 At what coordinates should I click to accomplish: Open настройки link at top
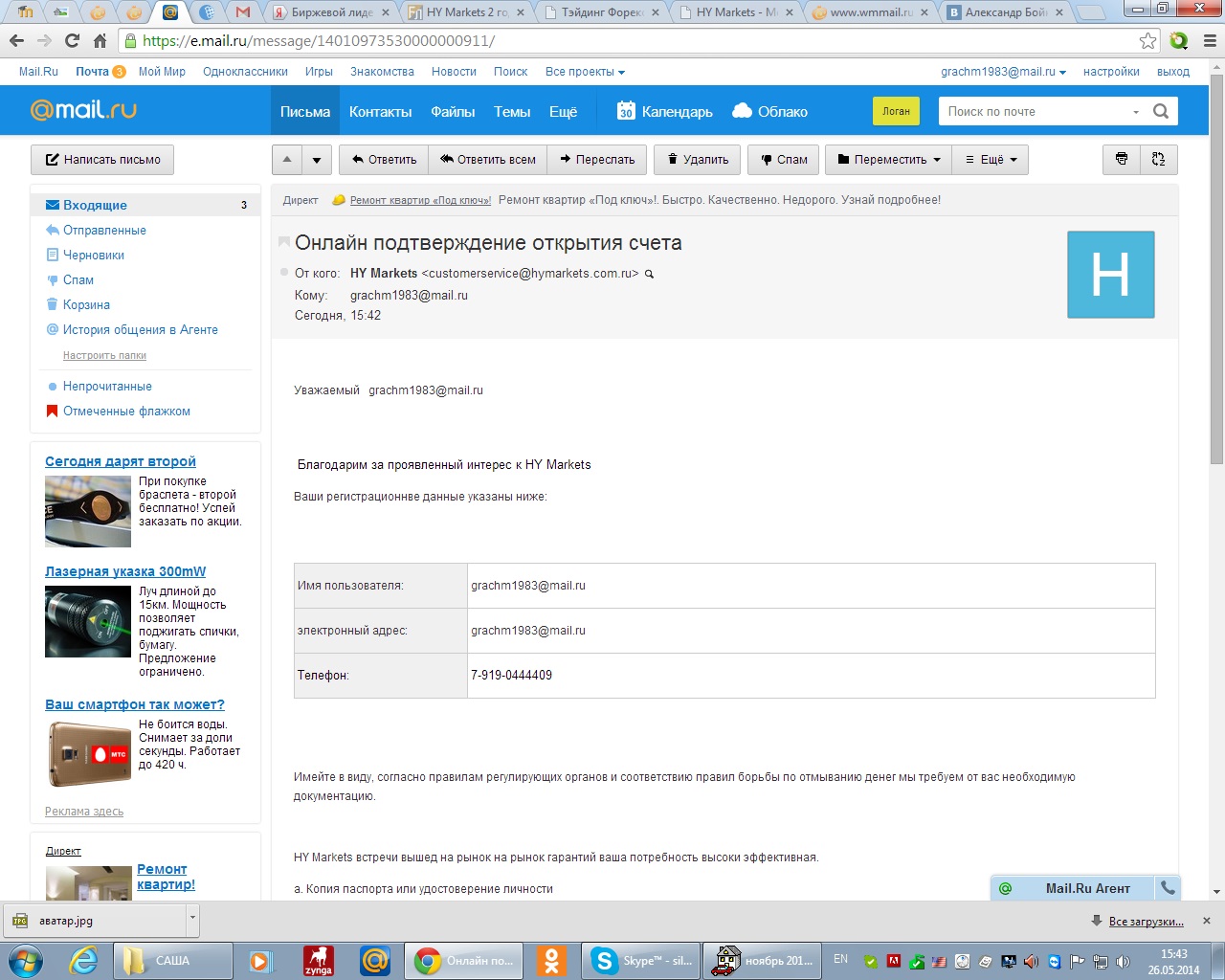[x=1111, y=72]
